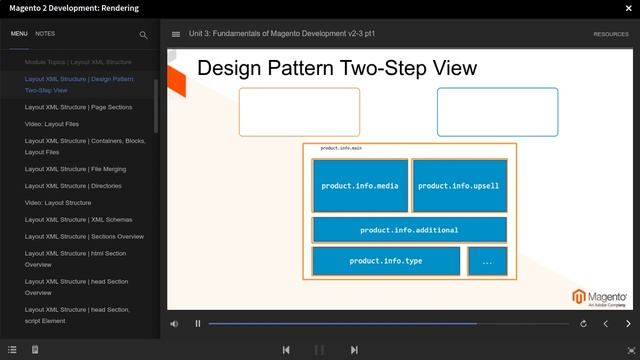Click the product.info.type block
The width and height of the screenshot is (640, 360).
click(x=386, y=261)
